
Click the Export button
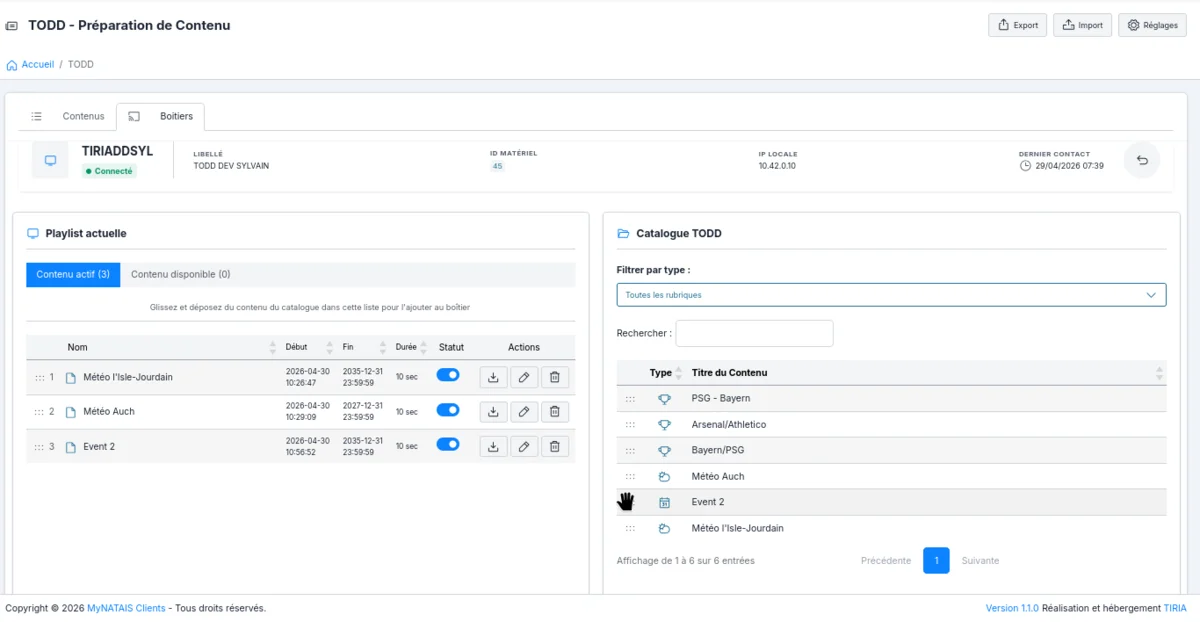pyautogui.click(x=1017, y=25)
